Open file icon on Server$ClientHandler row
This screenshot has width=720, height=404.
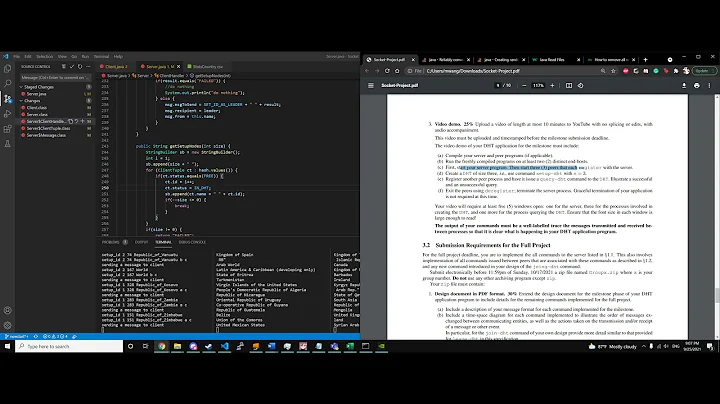[x=71, y=121]
